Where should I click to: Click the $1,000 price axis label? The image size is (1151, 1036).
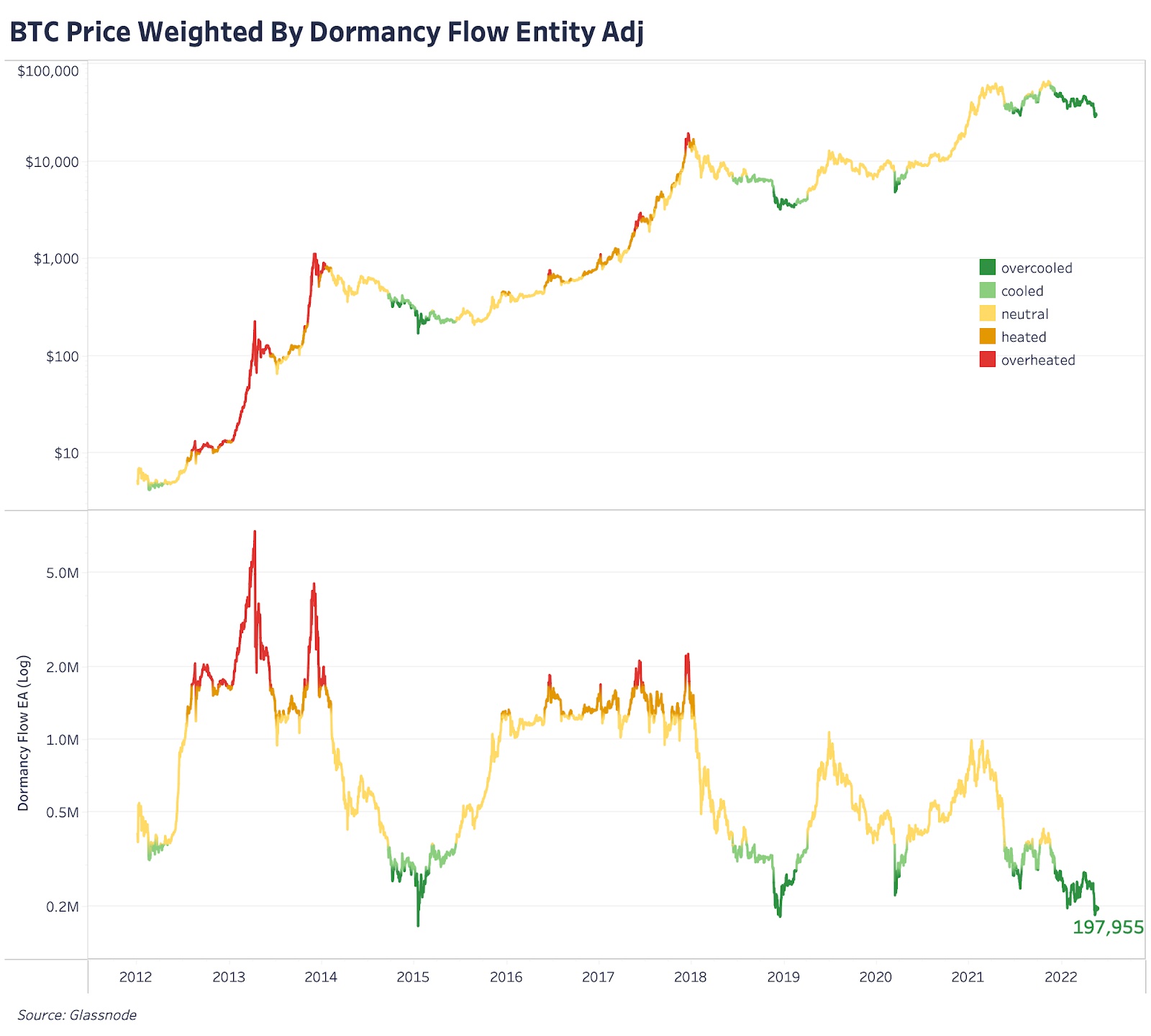tap(56, 259)
